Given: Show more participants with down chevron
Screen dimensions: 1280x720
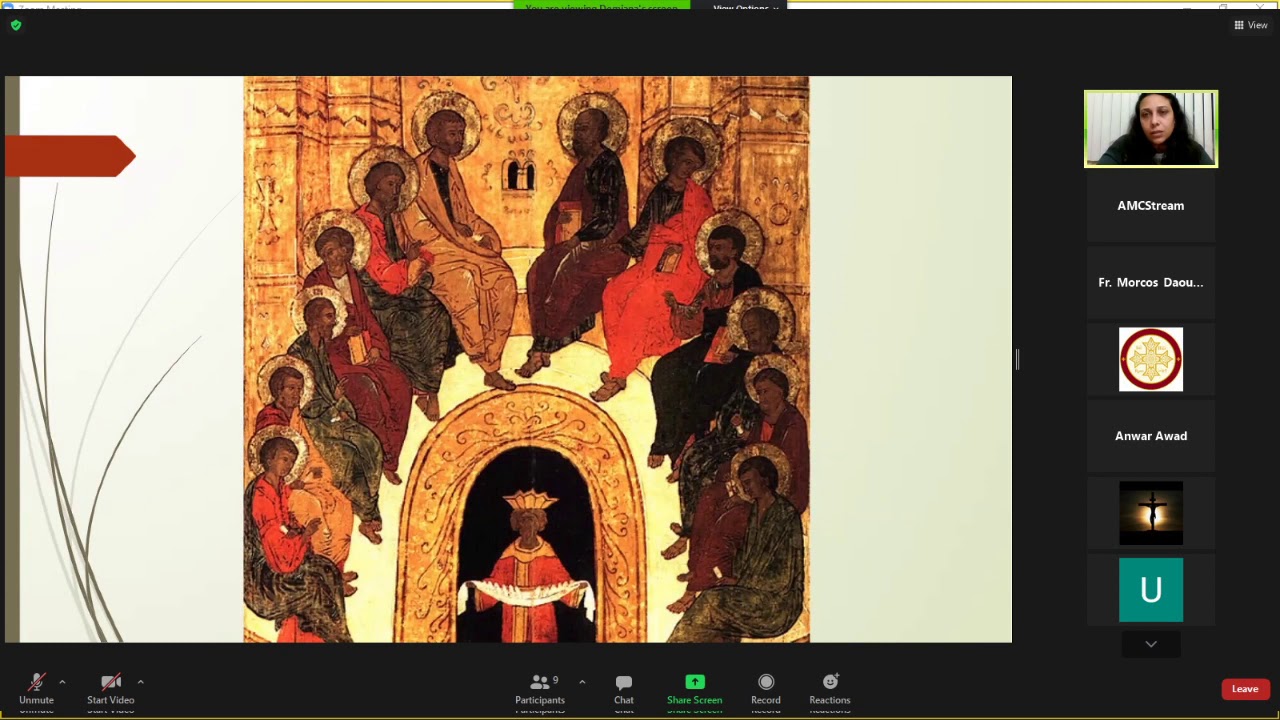Looking at the screenshot, I should click(1151, 644).
